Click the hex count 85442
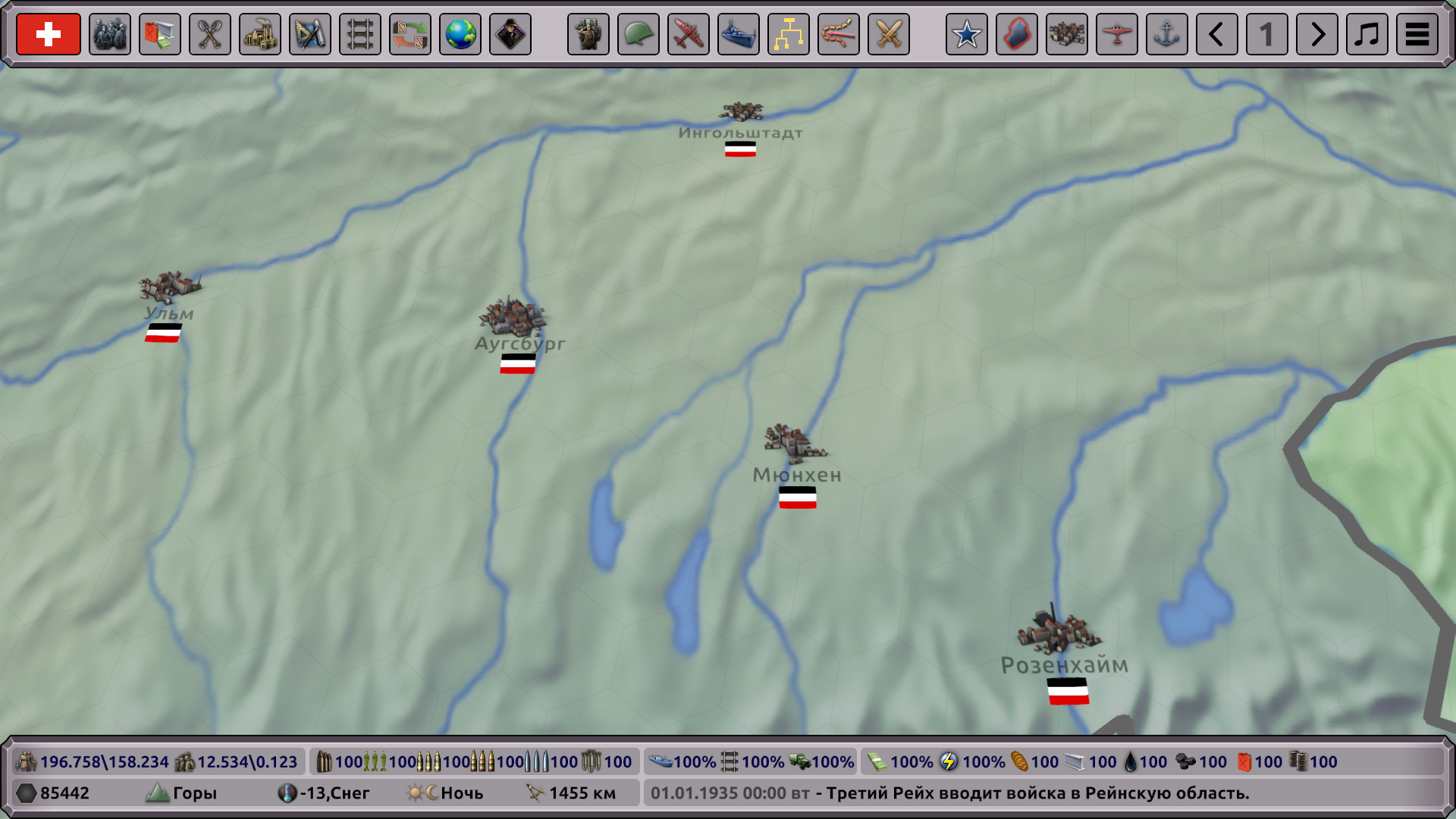Screen dimensions: 1456x819 point(64,793)
